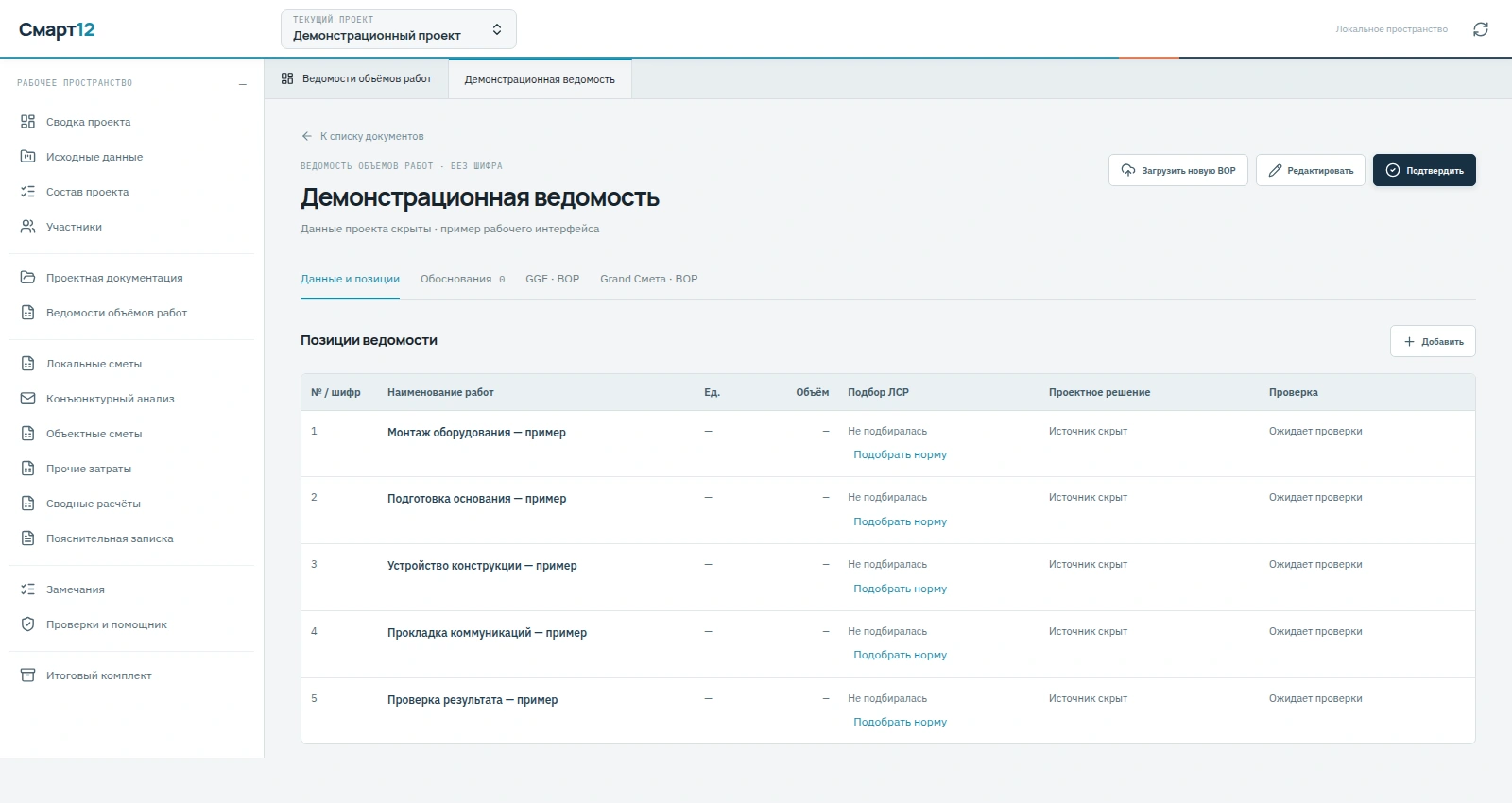Viewport: 1512px width, 803px height.
Task: Click Подобрать норму for Прокладка коммуникаций row
Action: (x=900, y=656)
